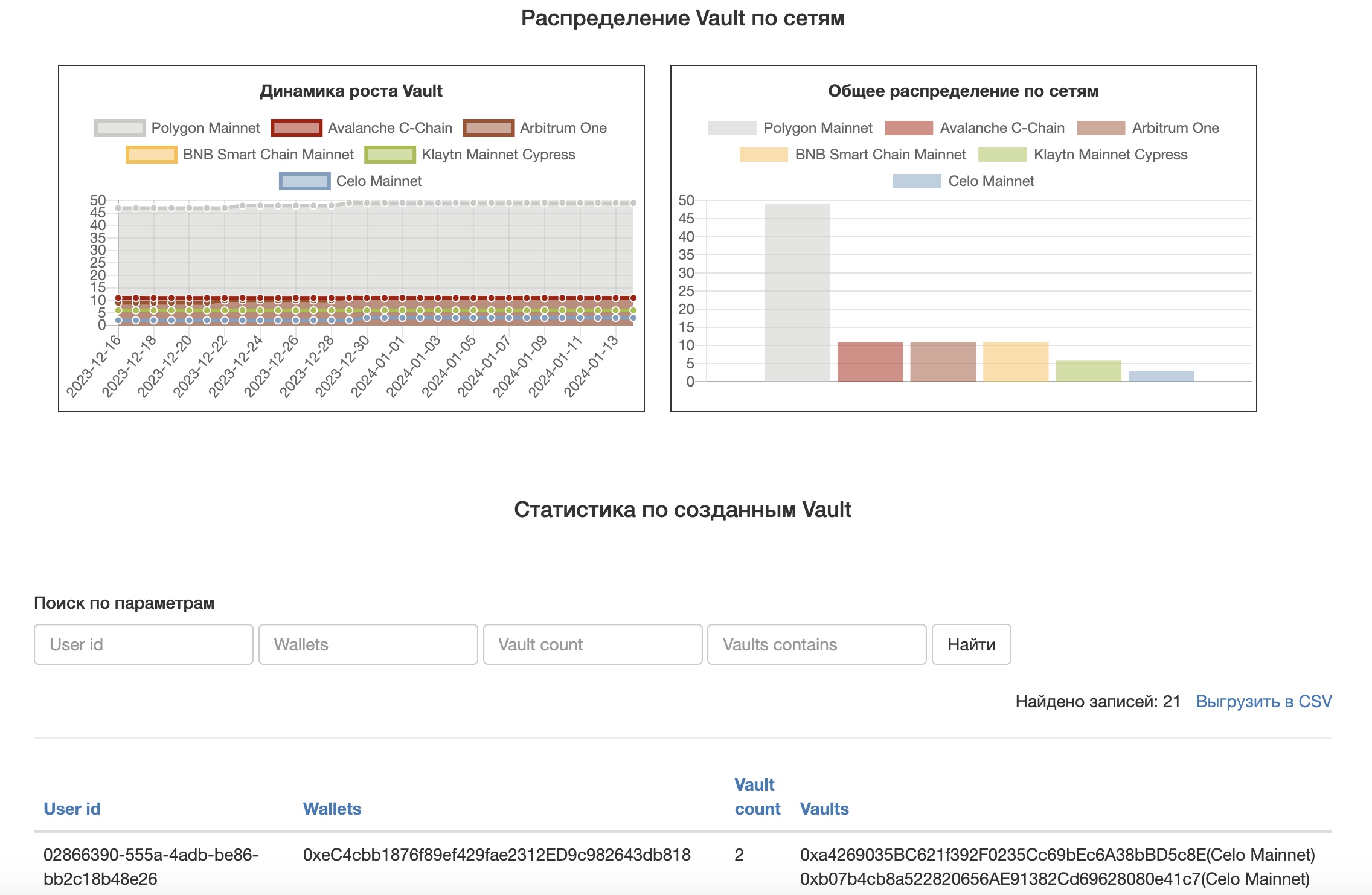Focus the User id search field
The height and width of the screenshot is (895, 1372).
(x=144, y=644)
